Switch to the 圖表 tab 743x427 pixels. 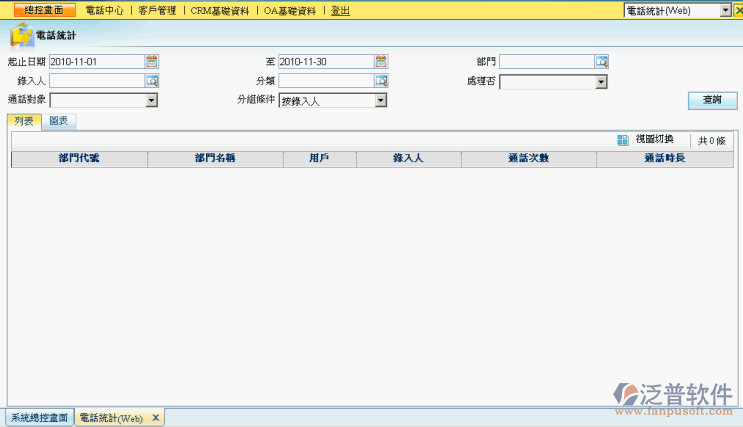point(59,121)
